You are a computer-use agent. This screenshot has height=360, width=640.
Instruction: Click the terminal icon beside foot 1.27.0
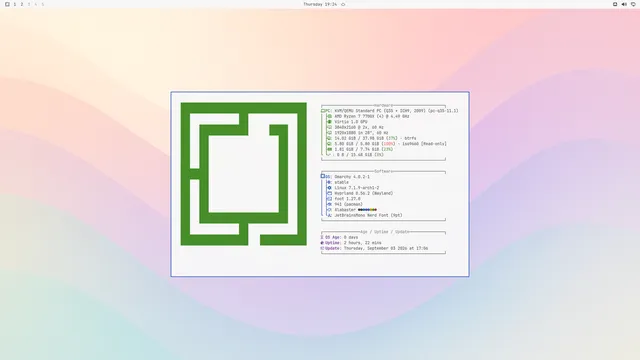329,199
